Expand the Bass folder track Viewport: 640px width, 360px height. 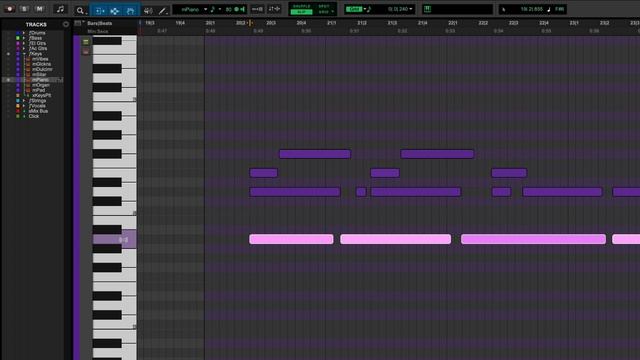pos(24,38)
